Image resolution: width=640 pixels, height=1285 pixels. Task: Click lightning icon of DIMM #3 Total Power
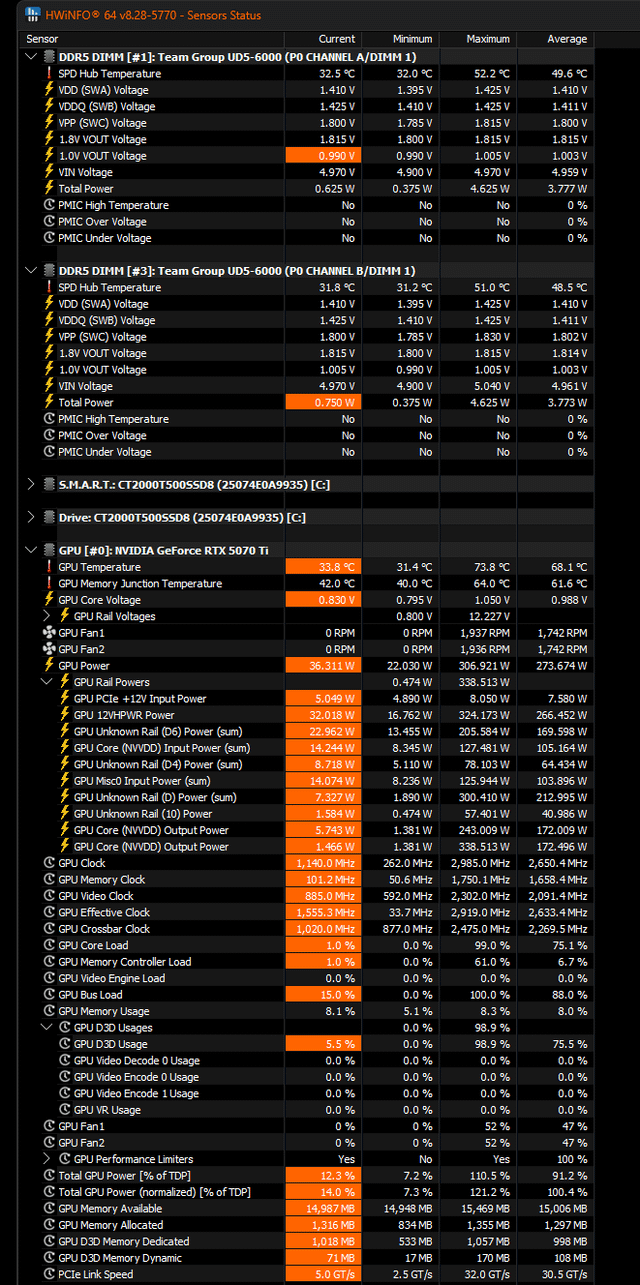49,402
